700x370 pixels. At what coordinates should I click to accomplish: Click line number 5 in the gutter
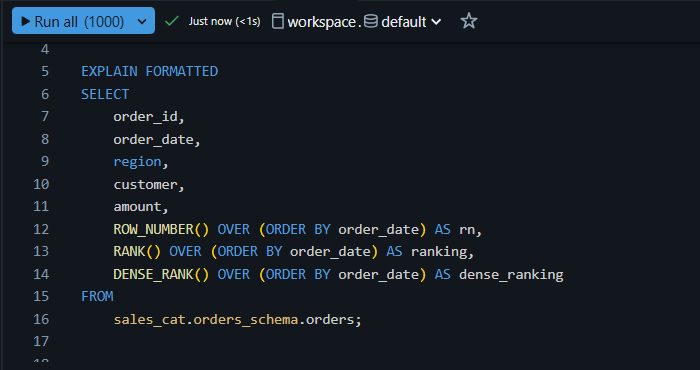click(45, 71)
